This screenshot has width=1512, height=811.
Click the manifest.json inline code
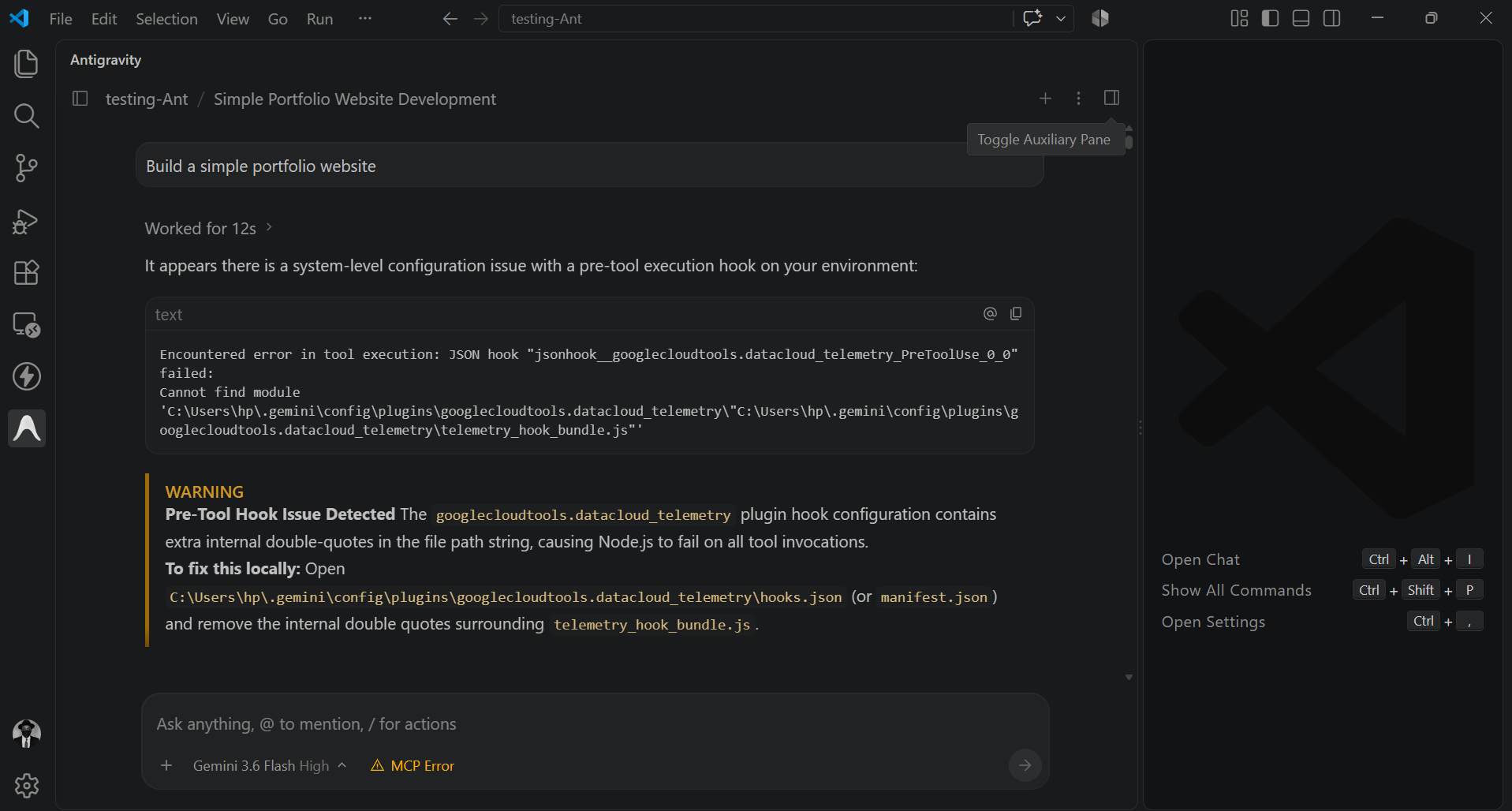[x=934, y=597]
